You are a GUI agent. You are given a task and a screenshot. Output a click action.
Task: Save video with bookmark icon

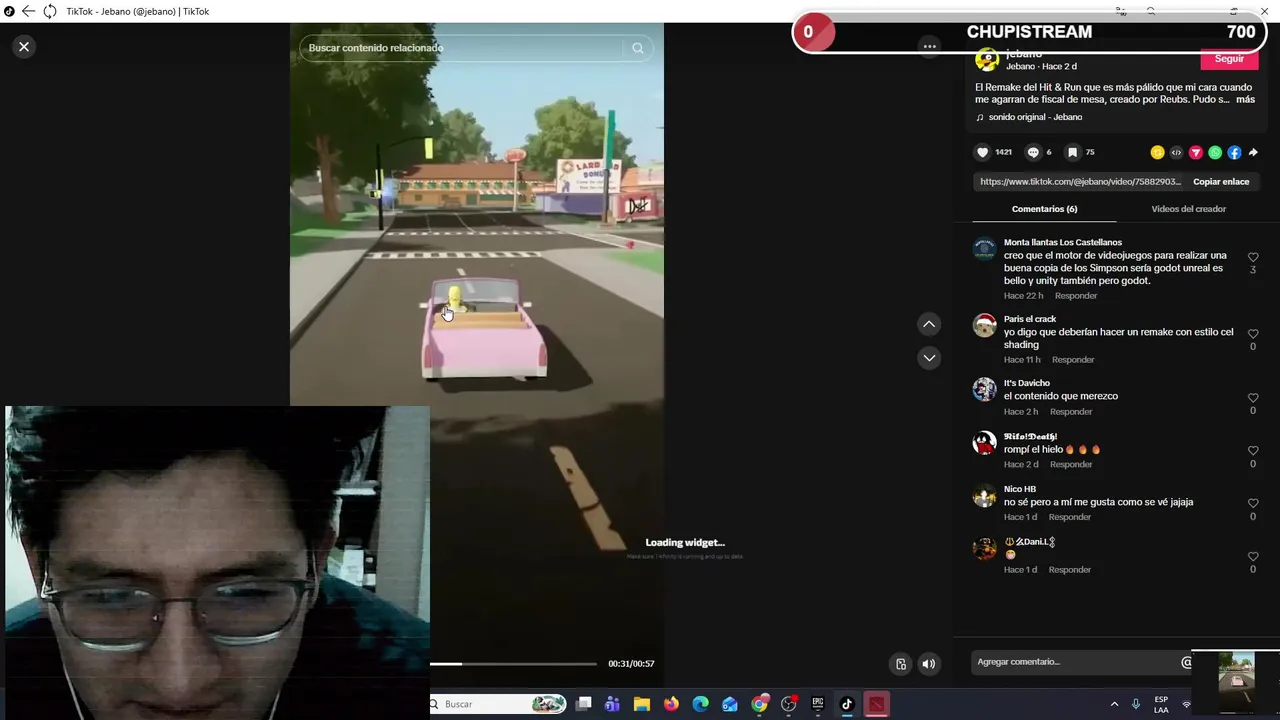coord(1072,152)
